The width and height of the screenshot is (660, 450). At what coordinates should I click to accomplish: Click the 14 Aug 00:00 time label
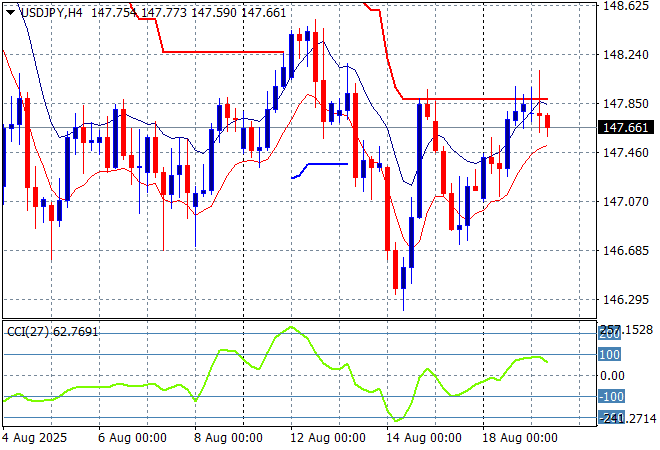pos(423,438)
